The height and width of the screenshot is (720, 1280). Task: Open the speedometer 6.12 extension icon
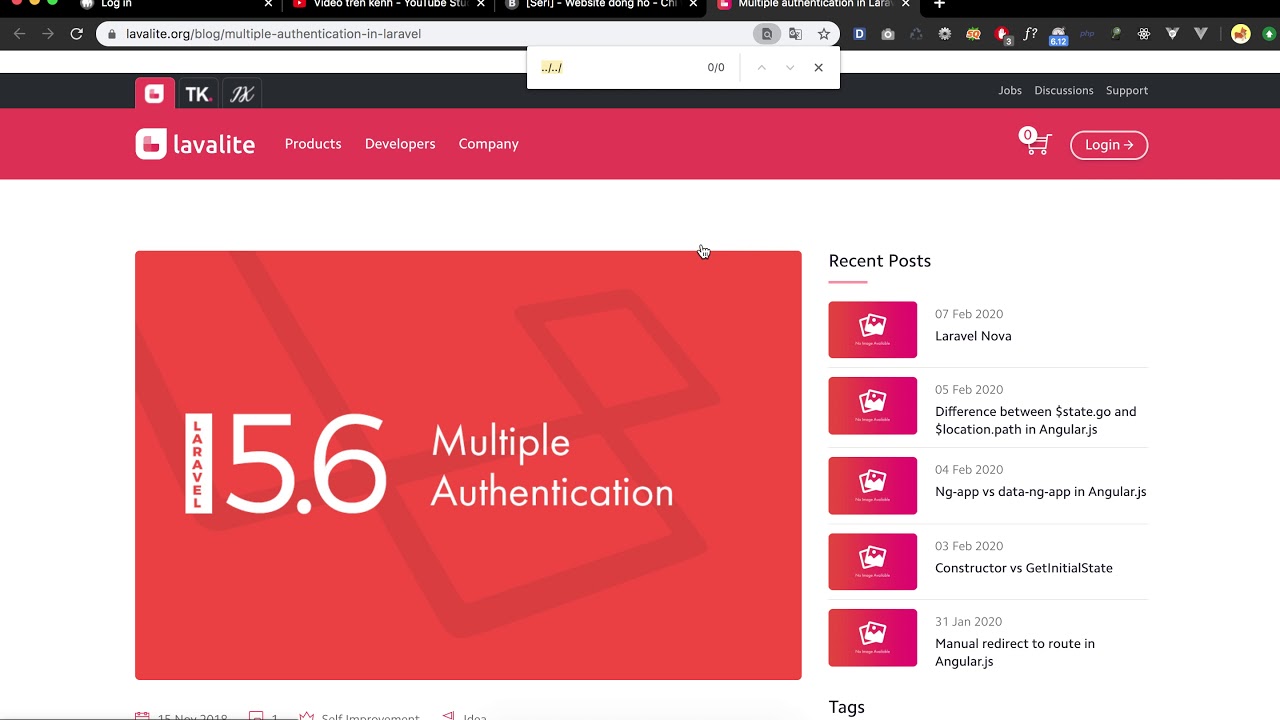click(1058, 36)
